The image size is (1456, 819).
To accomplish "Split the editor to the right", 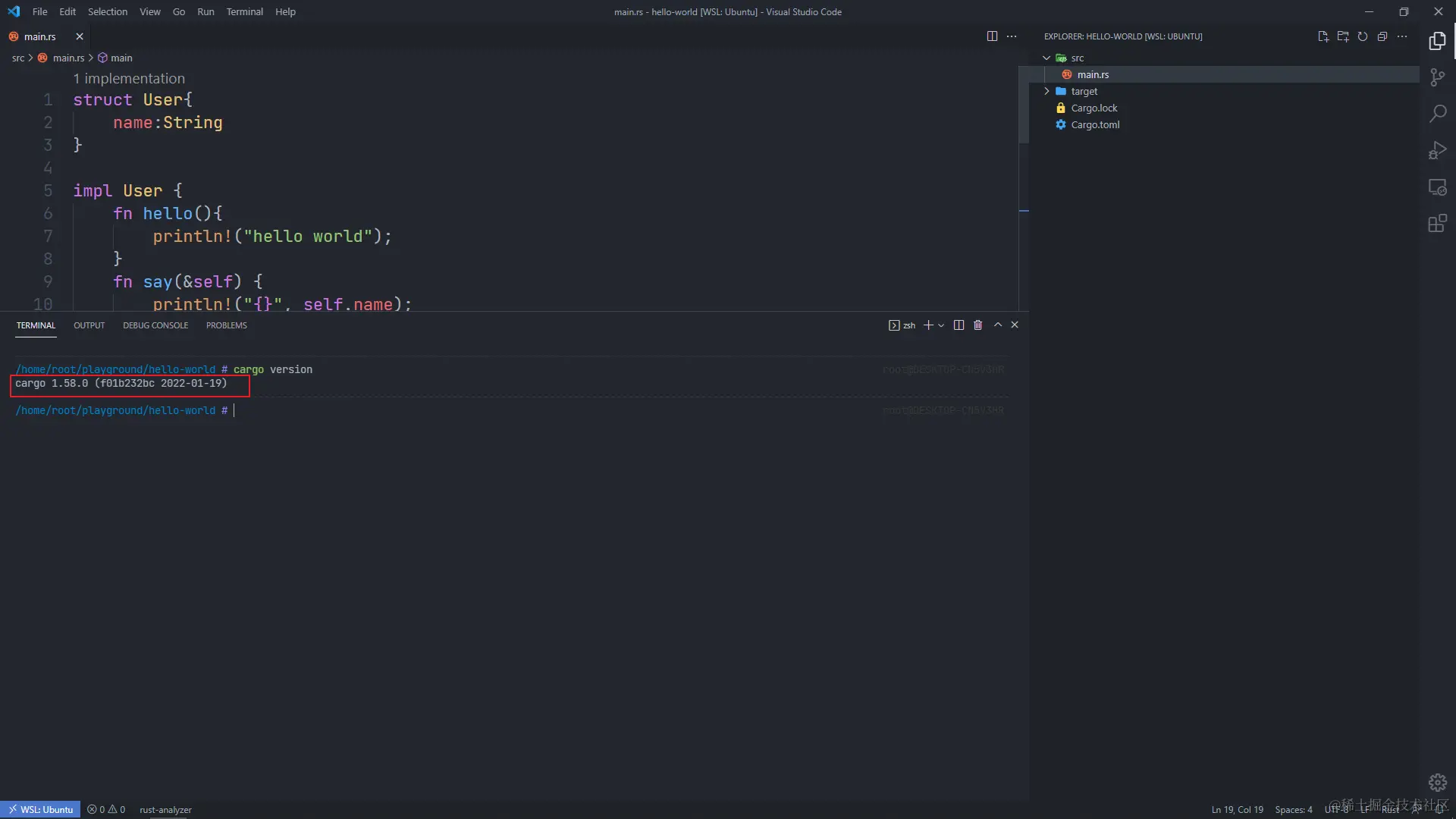I will [x=992, y=36].
